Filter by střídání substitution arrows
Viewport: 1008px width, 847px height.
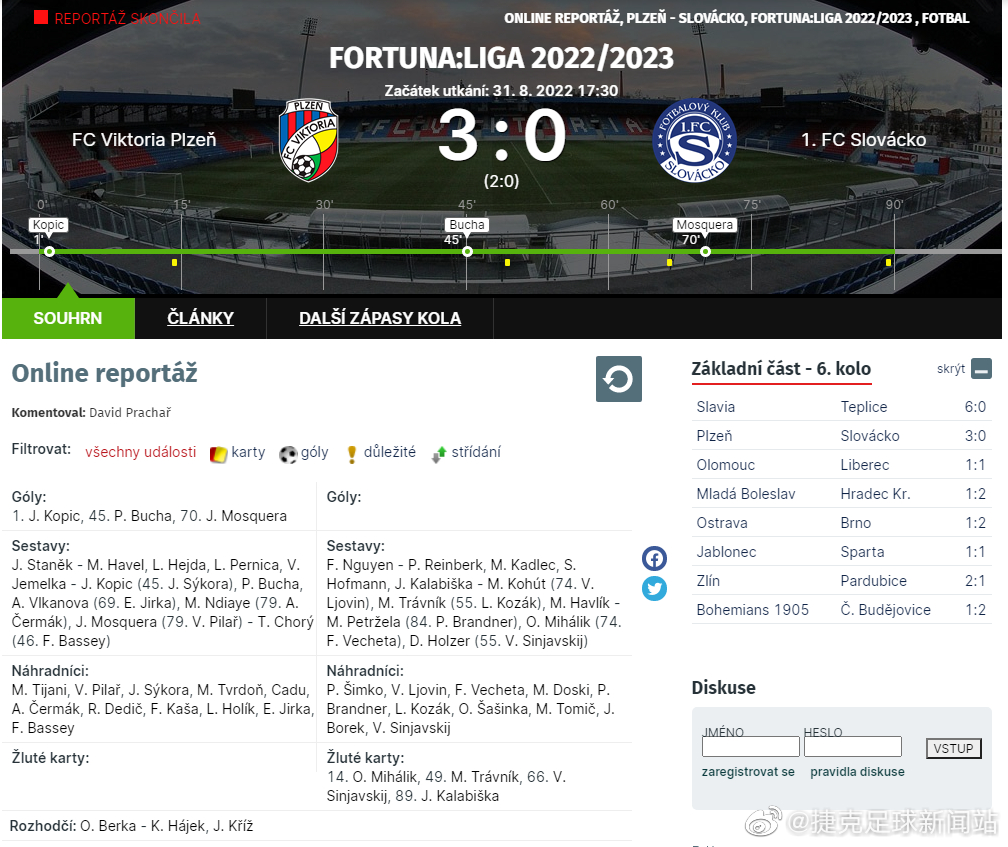(439, 454)
